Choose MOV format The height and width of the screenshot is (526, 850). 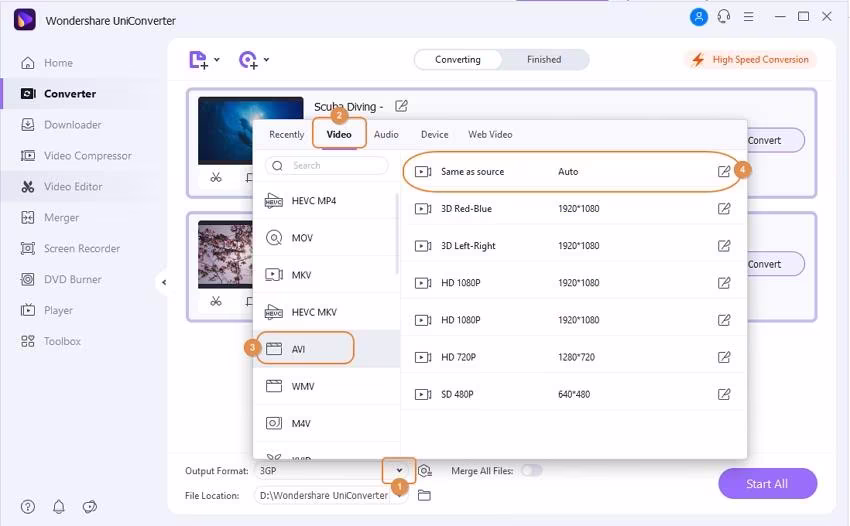(326, 238)
